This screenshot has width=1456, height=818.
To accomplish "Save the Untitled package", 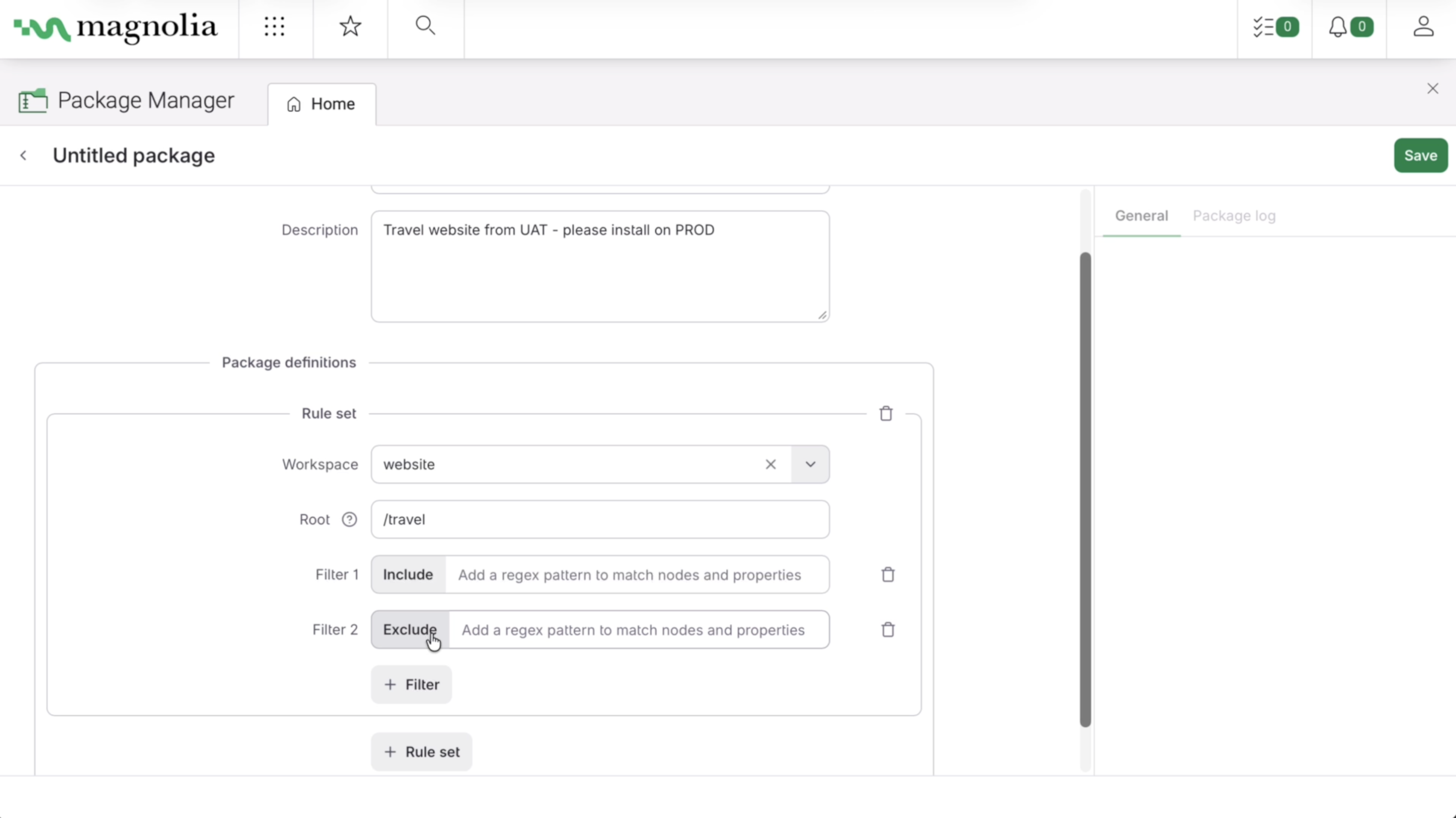I will coord(1421,155).
